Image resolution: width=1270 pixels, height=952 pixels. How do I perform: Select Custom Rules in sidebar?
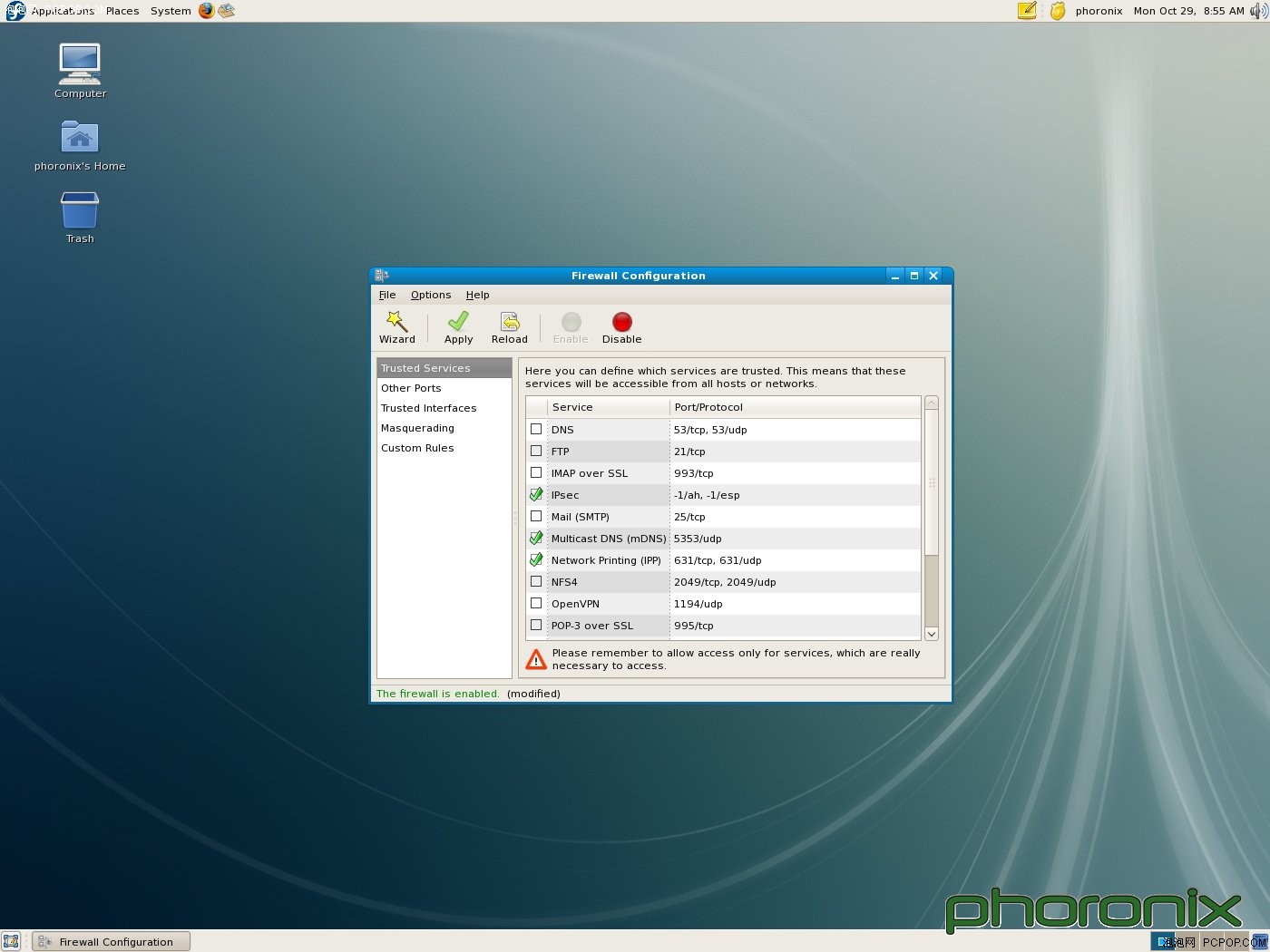pyautogui.click(x=444, y=448)
